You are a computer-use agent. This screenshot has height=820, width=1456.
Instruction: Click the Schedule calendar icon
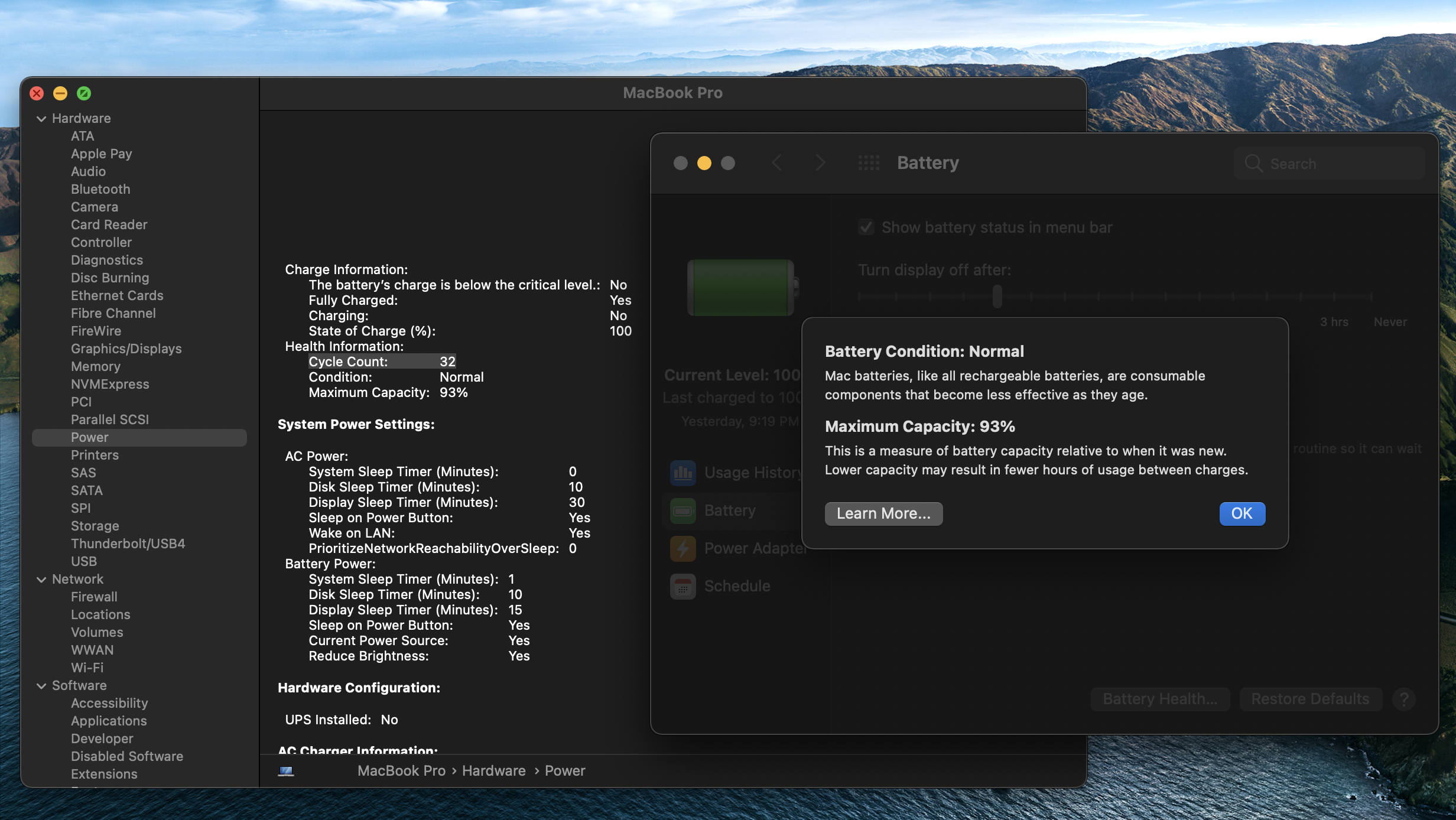click(682, 586)
